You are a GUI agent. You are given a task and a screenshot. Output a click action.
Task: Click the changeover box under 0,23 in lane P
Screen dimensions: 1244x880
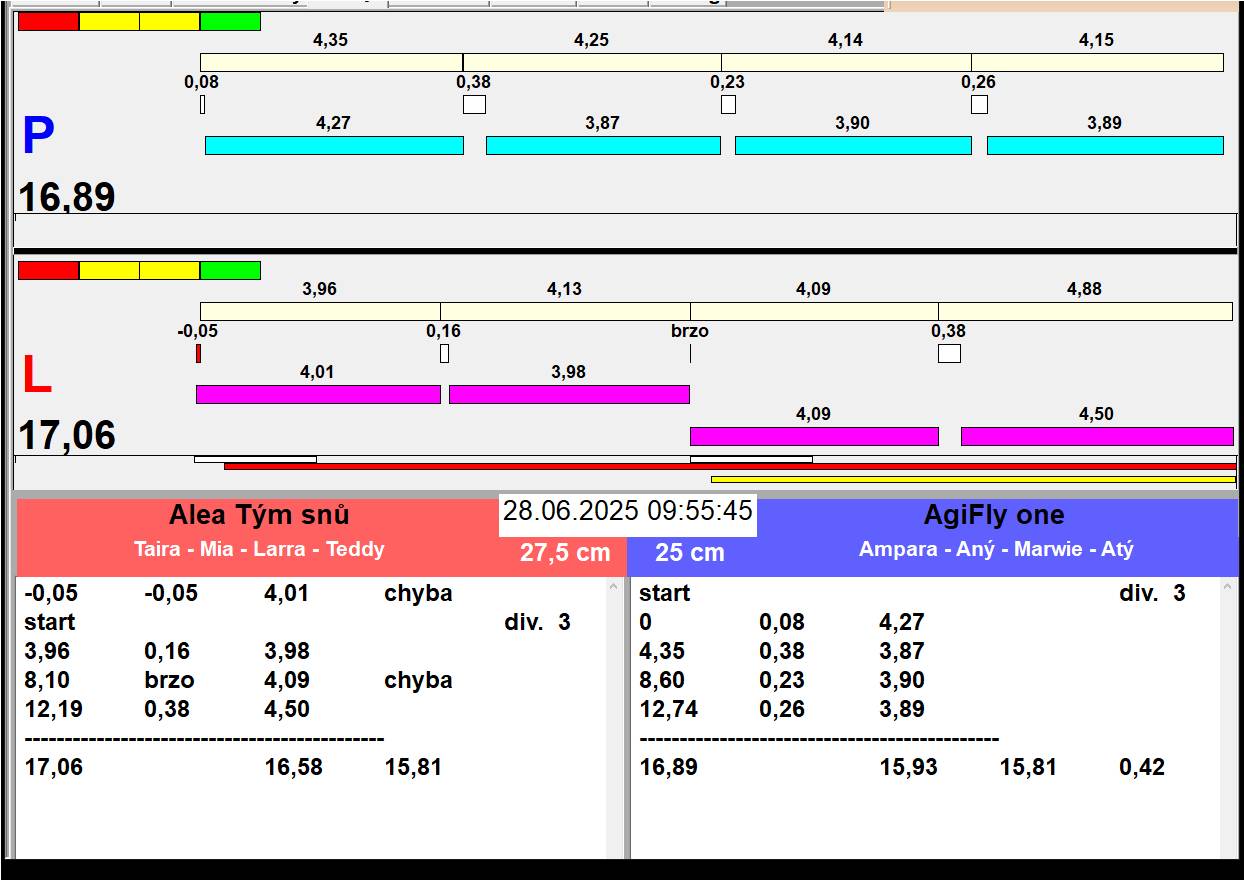[728, 104]
